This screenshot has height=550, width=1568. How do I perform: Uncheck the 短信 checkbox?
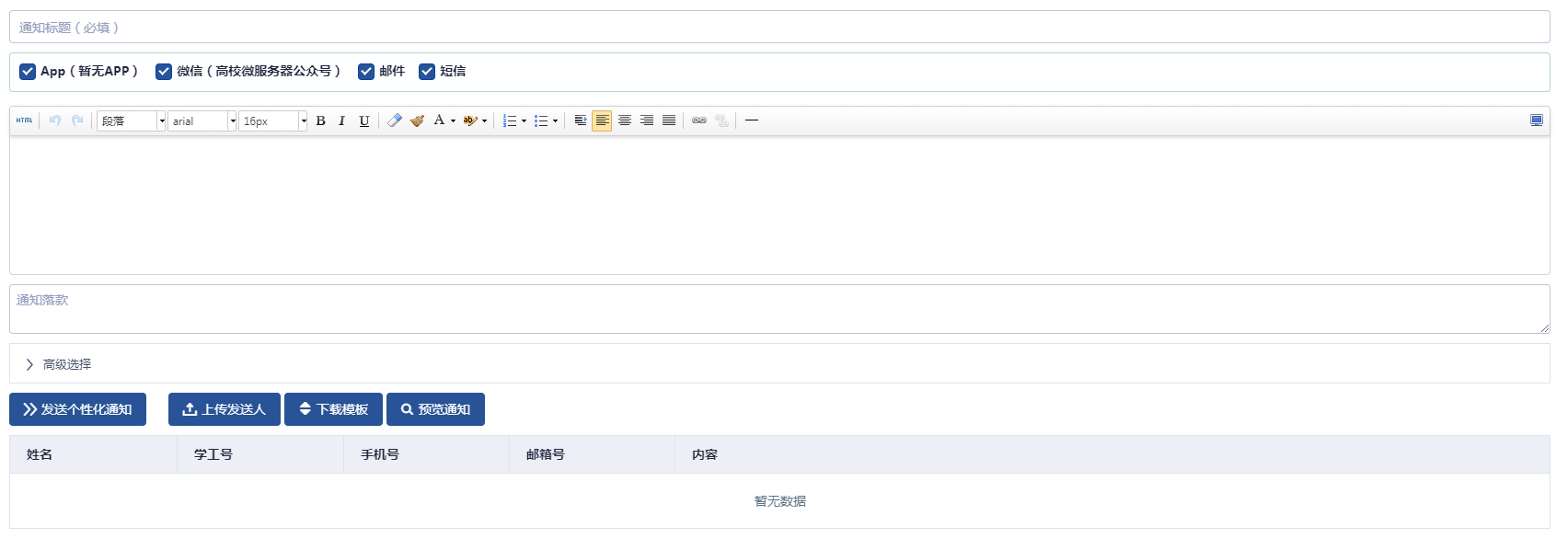pyautogui.click(x=427, y=72)
